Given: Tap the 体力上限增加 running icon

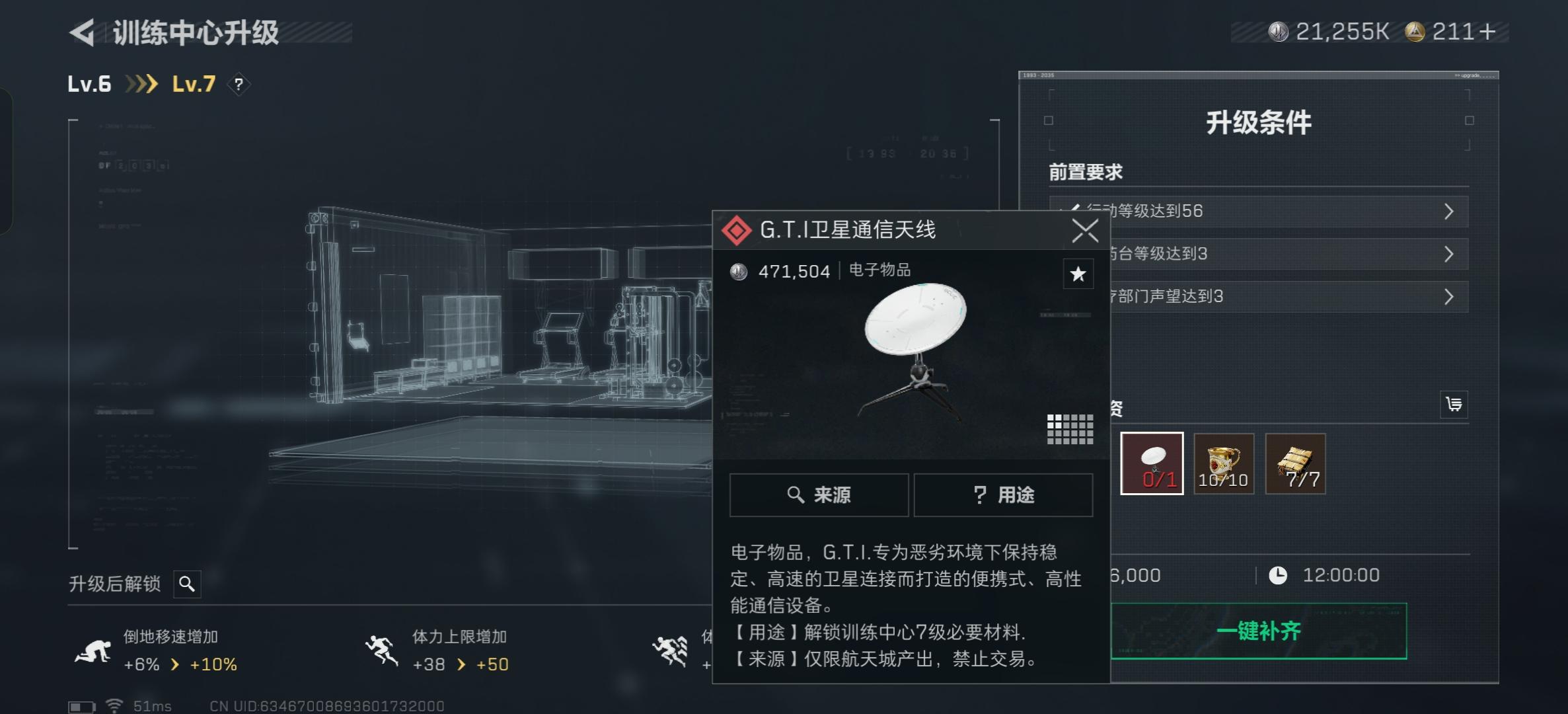Looking at the screenshot, I should pos(382,651).
